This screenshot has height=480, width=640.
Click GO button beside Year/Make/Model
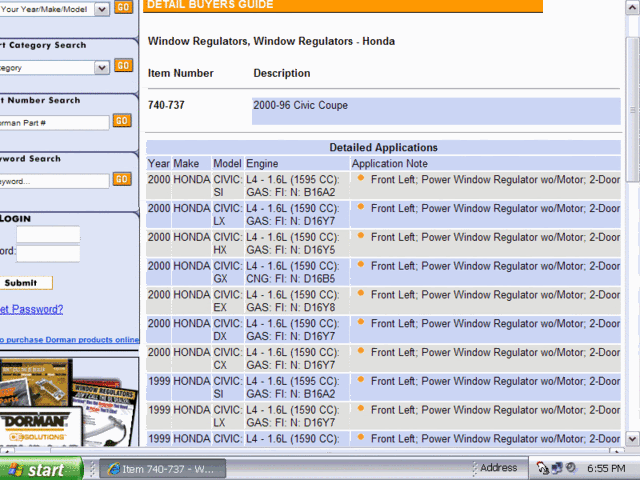click(x=123, y=7)
